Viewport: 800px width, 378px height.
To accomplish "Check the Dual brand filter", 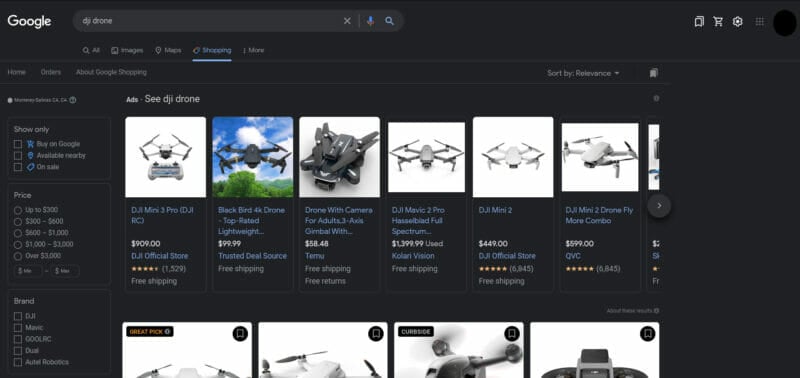I will click(18, 350).
